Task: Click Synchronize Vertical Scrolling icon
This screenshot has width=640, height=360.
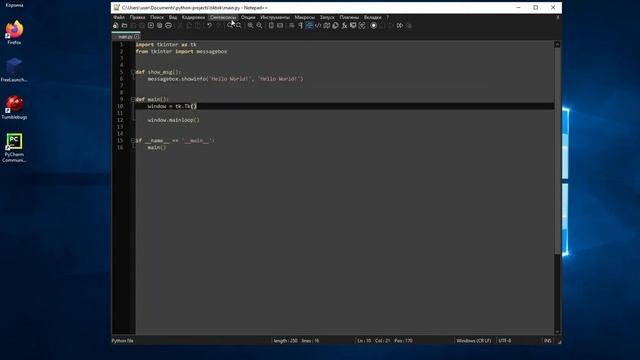Action: 271,25
